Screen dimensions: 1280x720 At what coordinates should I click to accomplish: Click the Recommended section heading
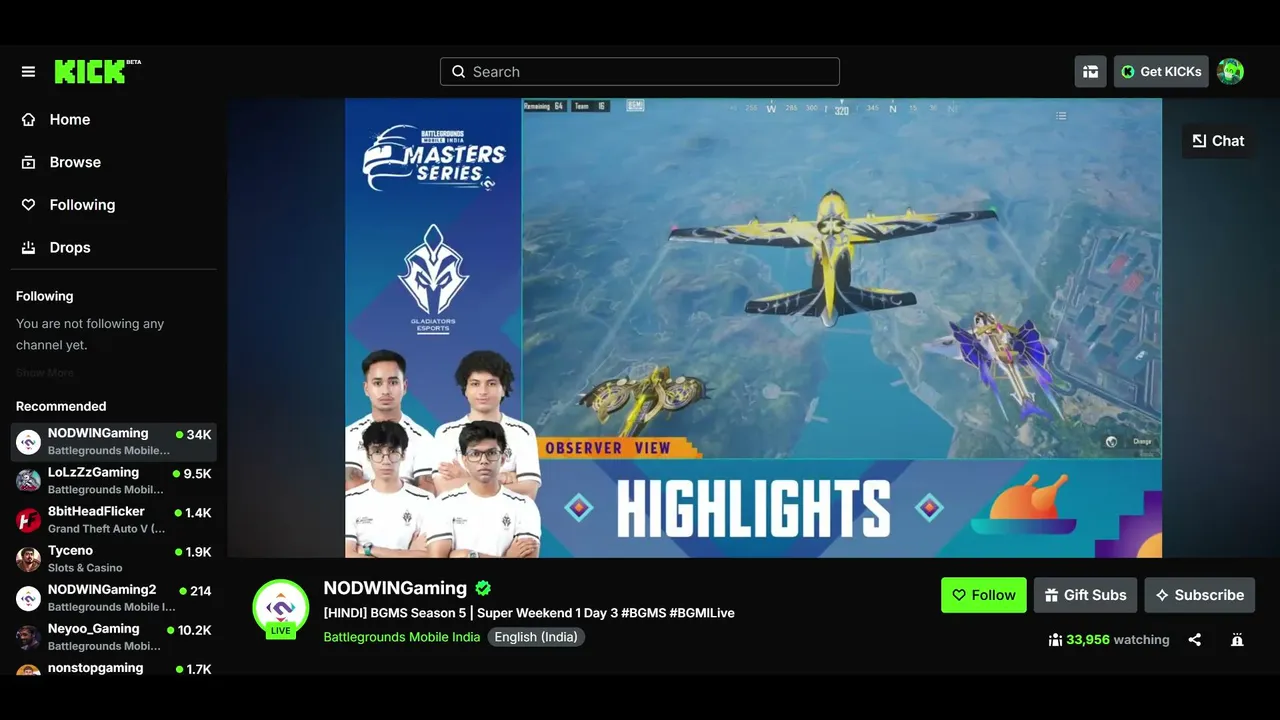61,406
